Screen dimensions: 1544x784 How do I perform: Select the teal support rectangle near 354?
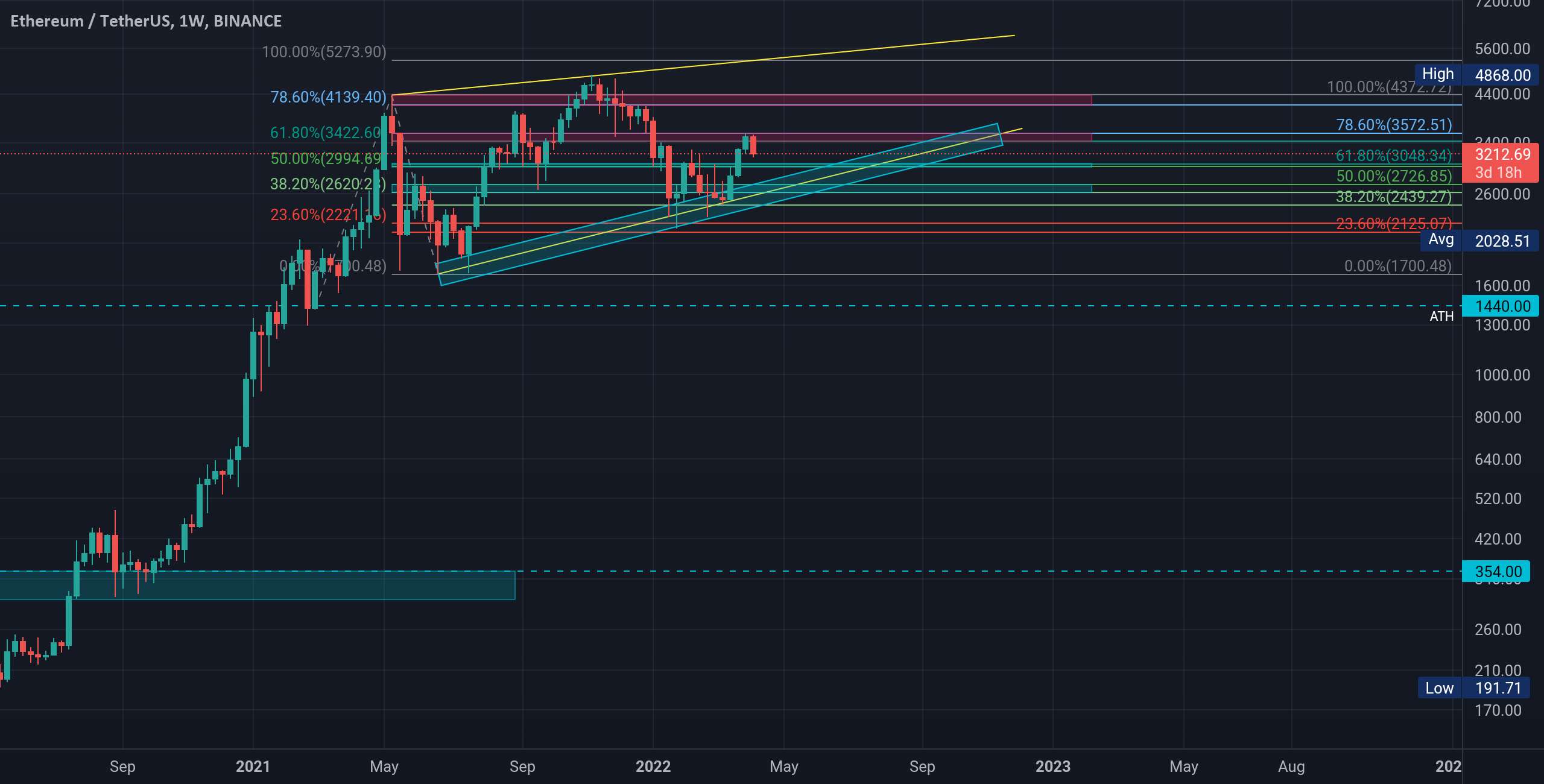pos(258,585)
